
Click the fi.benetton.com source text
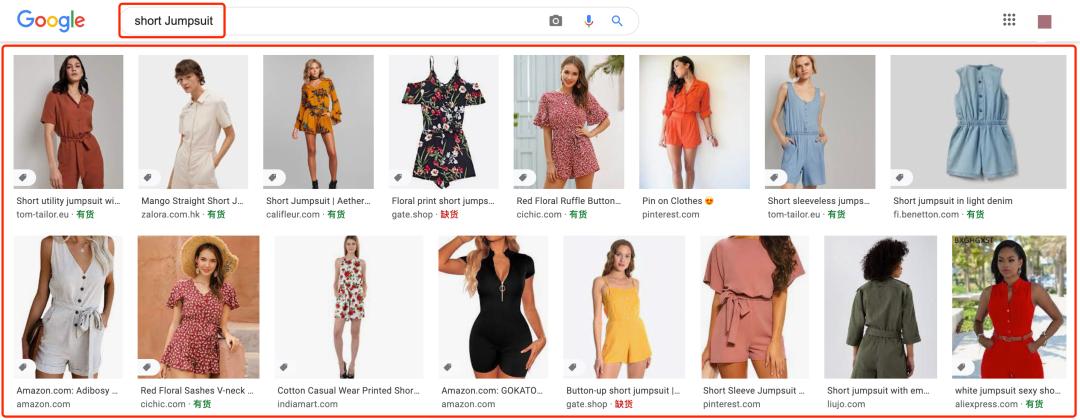click(x=926, y=214)
